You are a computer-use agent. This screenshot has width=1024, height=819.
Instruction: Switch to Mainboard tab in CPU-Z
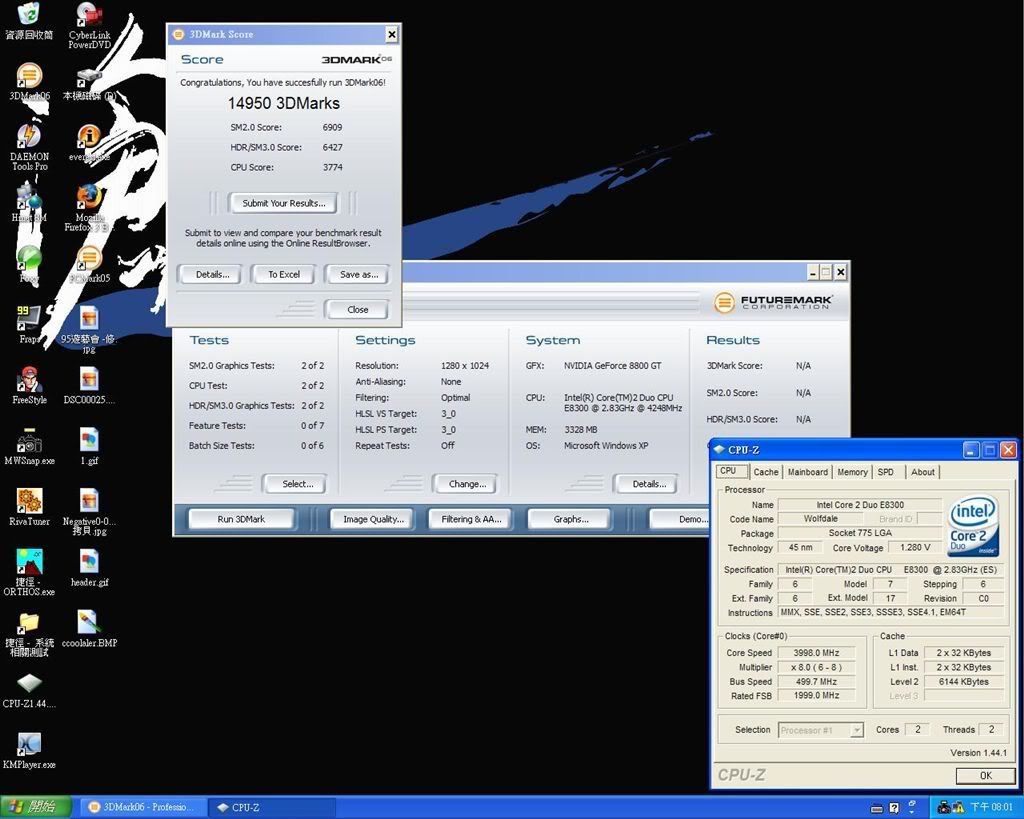[807, 472]
